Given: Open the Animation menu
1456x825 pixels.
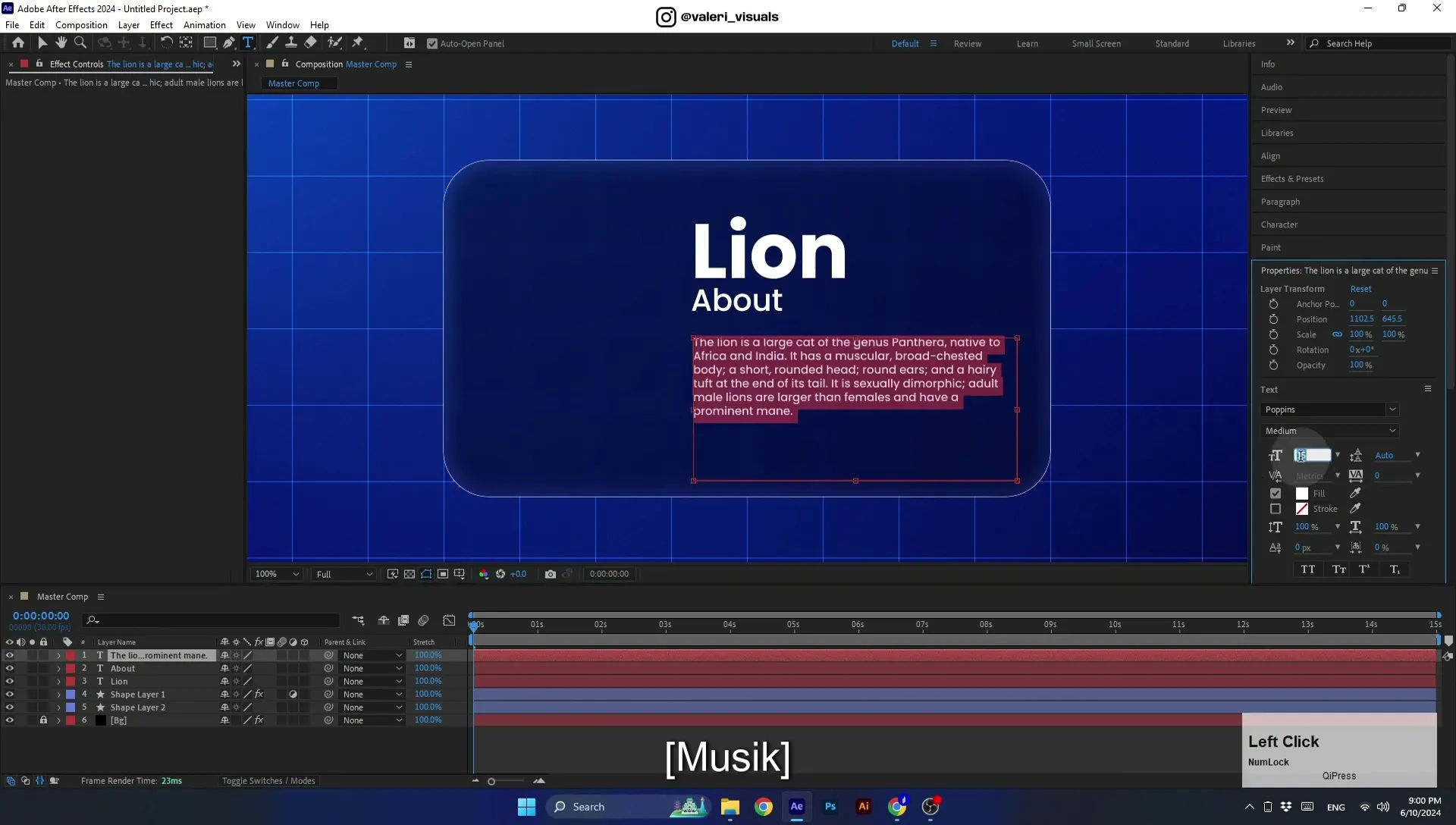Looking at the screenshot, I should click(204, 25).
